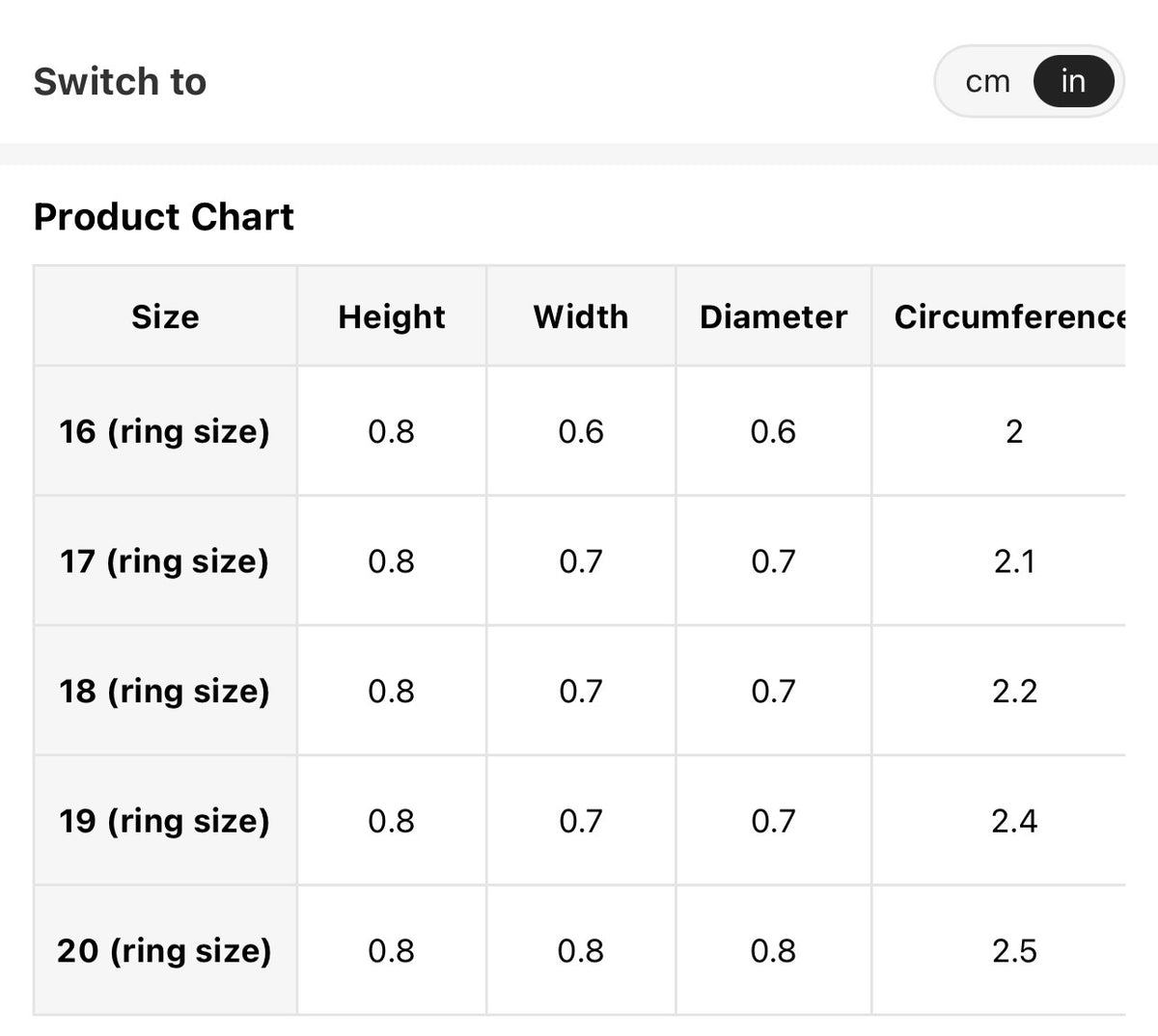Click the Height column header
Screen dimensions: 1158x1036
(x=392, y=316)
